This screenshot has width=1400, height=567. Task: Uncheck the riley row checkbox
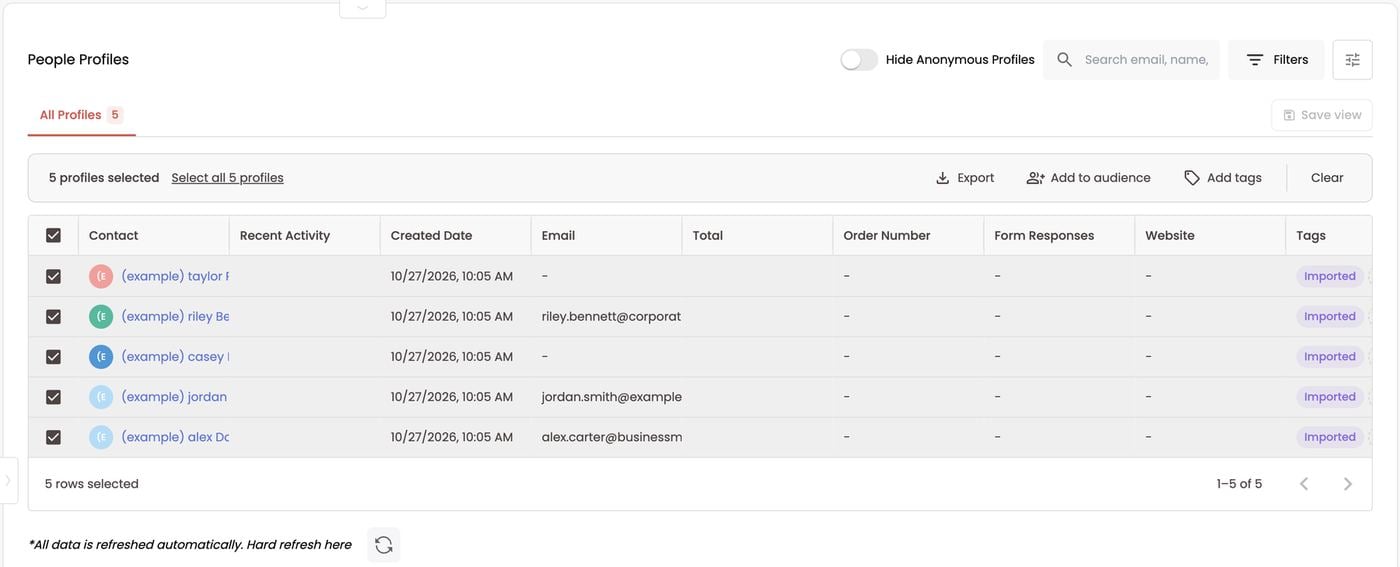click(x=53, y=317)
